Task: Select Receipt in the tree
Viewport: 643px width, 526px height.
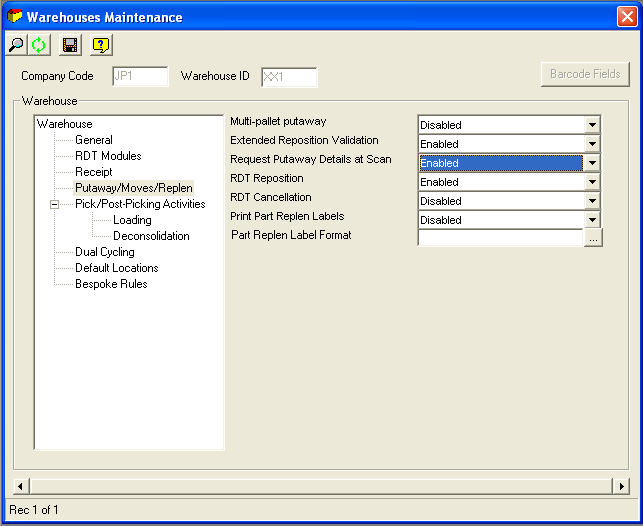Action: point(93,172)
